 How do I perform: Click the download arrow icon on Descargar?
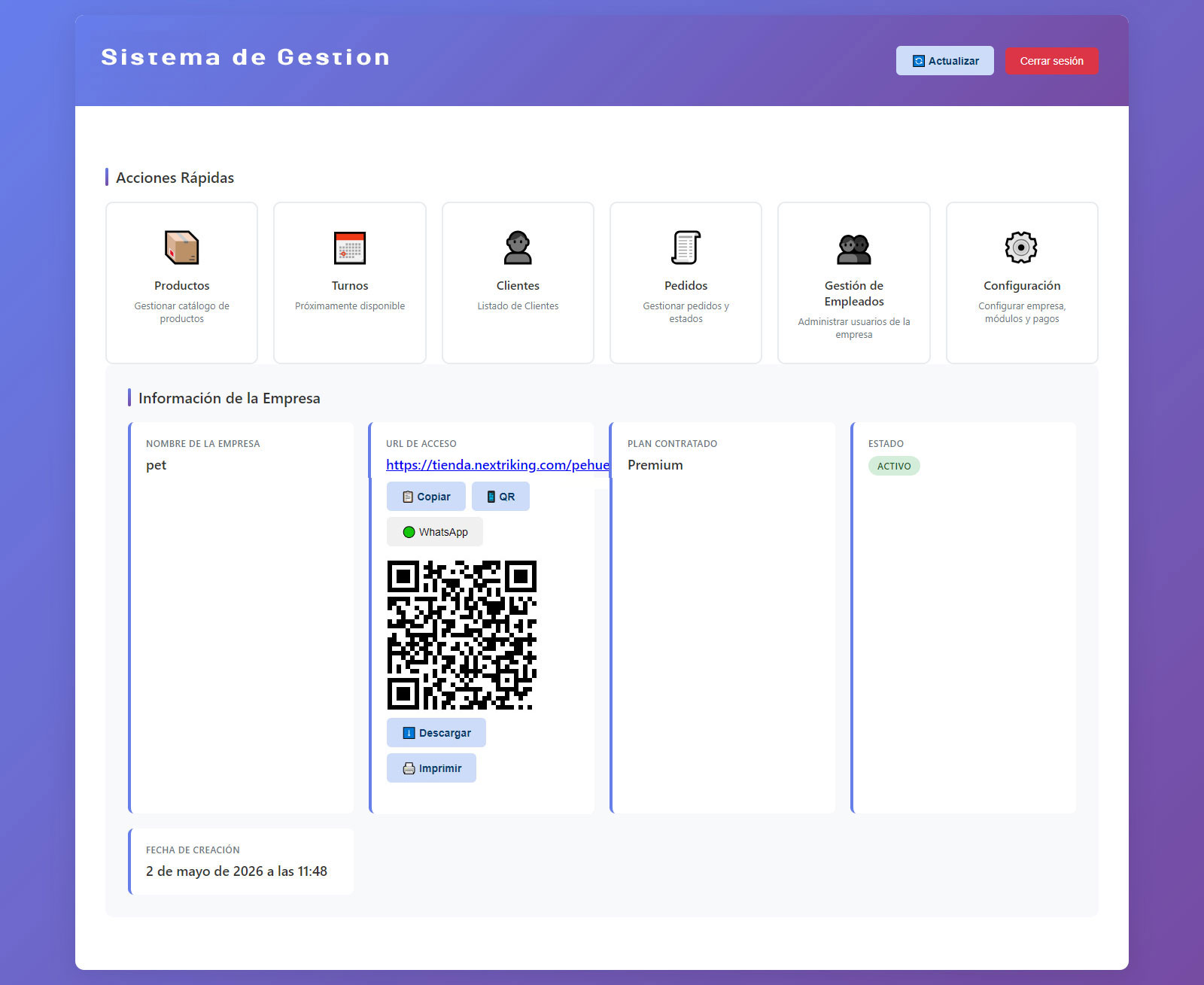[409, 733]
